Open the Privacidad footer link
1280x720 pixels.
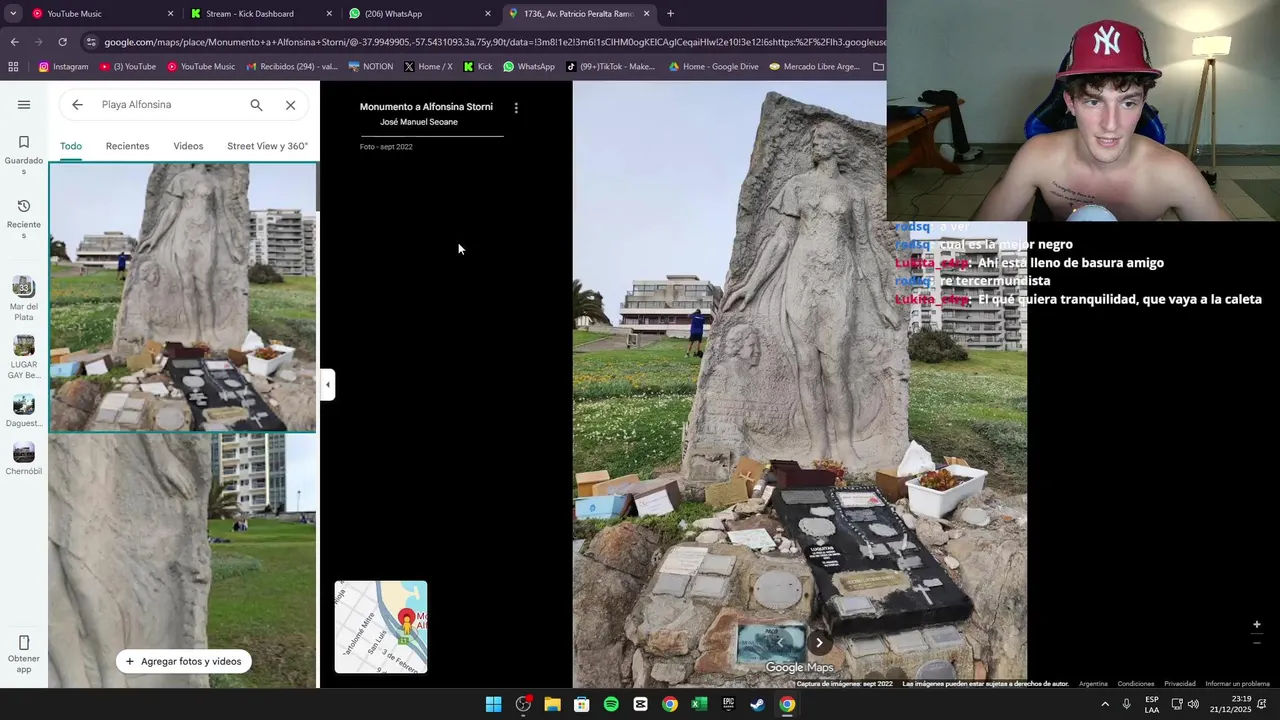click(x=1179, y=684)
